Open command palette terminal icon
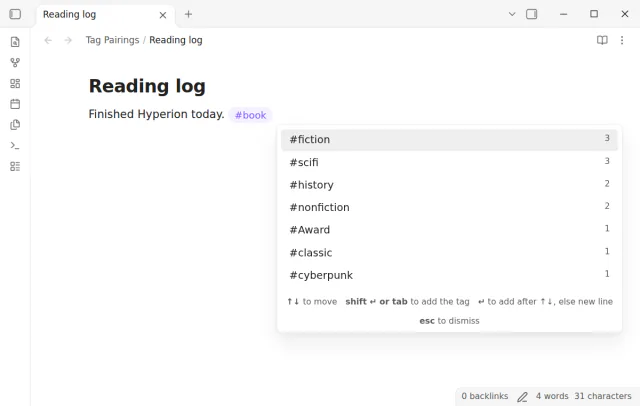Screen dimensions: 640x406 point(15,146)
